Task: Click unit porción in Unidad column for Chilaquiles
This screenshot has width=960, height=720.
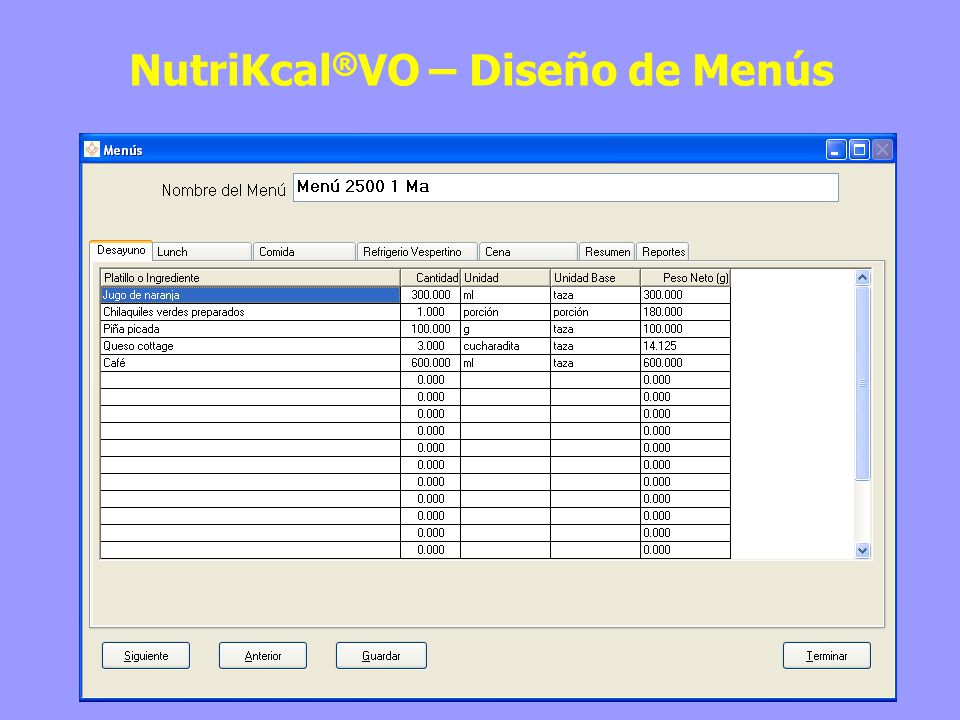Action: point(505,312)
